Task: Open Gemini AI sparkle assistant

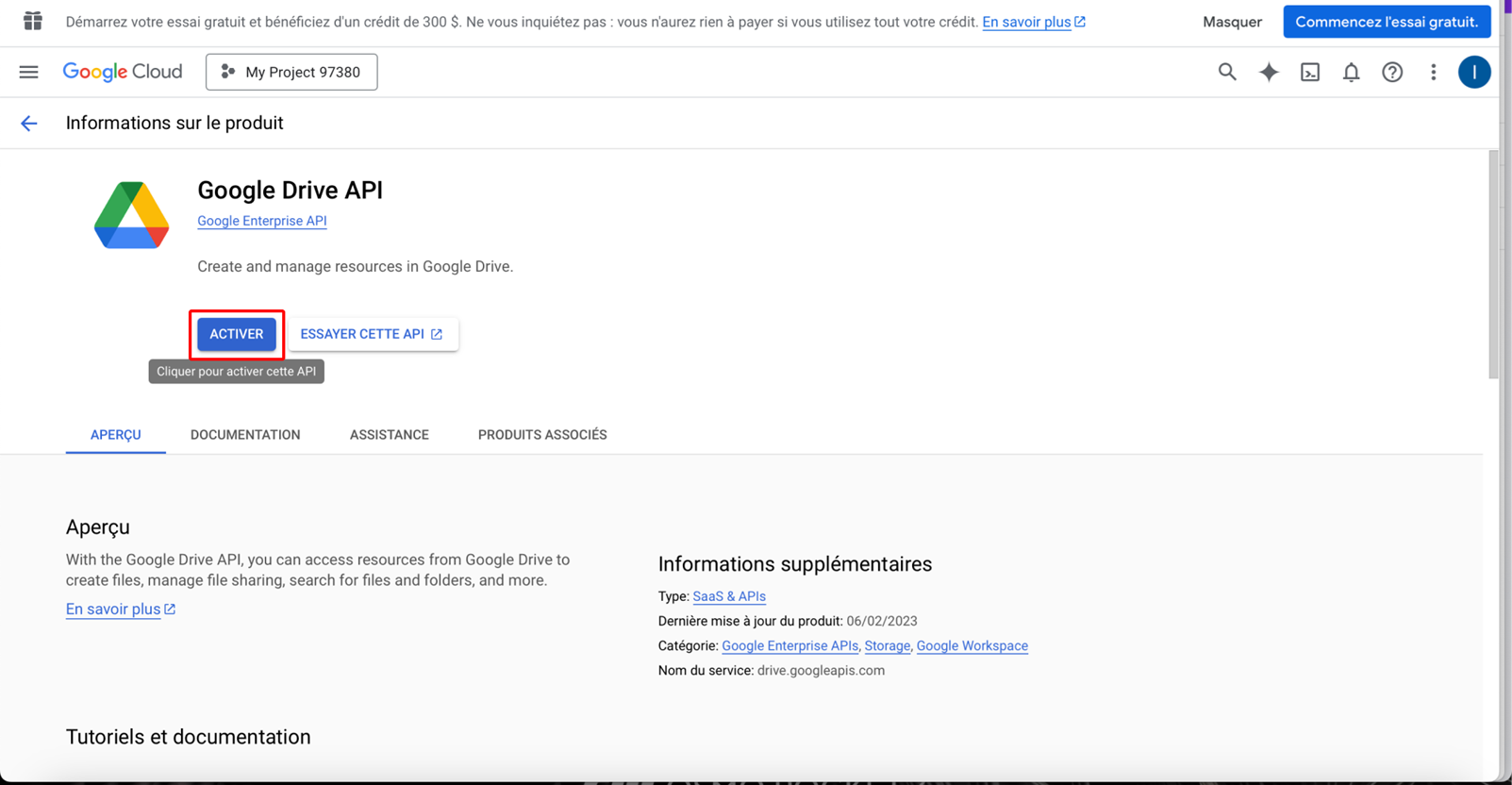Action: 1269,72
